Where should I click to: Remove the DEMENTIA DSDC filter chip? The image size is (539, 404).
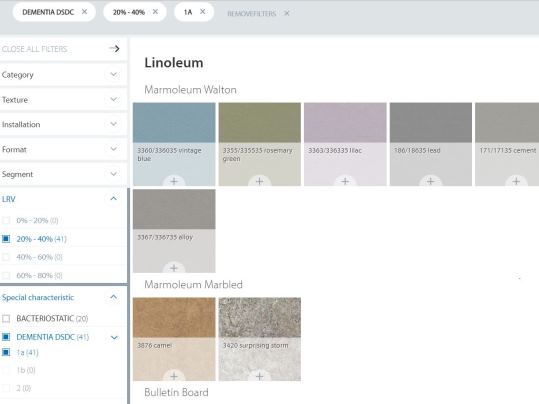point(85,12)
